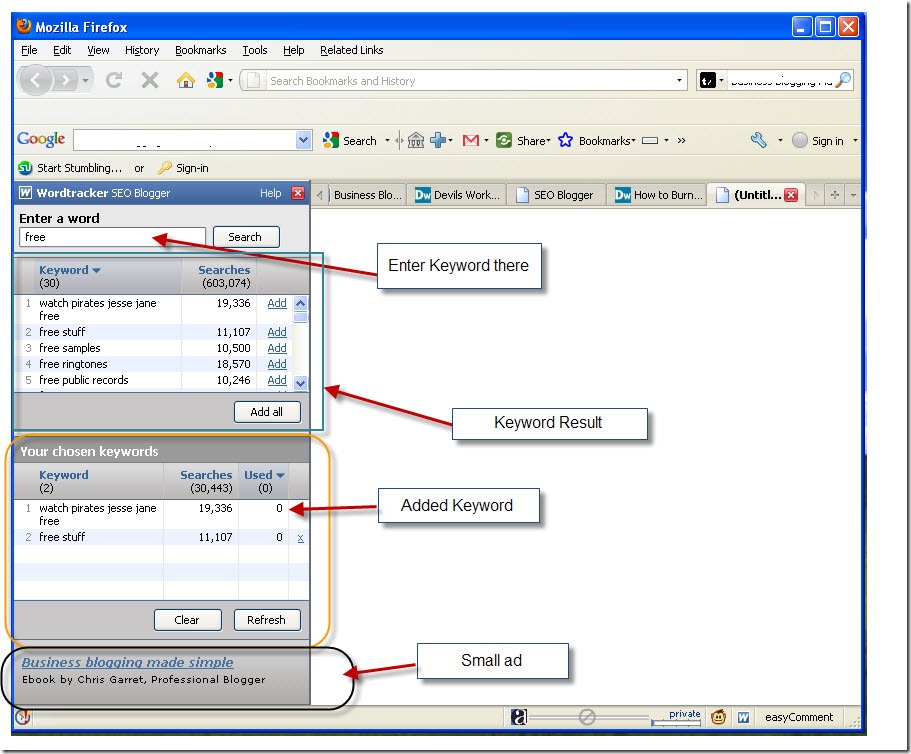
Task: Open the Tools menu
Action: click(254, 50)
